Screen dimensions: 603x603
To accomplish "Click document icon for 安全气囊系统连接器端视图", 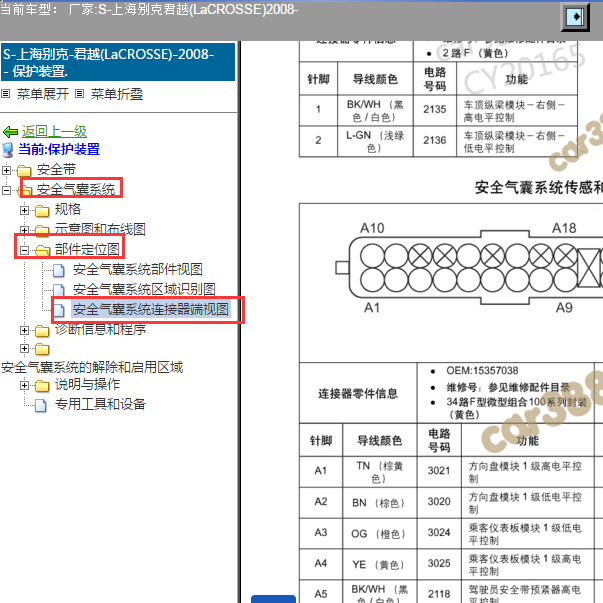I will 58,310.
